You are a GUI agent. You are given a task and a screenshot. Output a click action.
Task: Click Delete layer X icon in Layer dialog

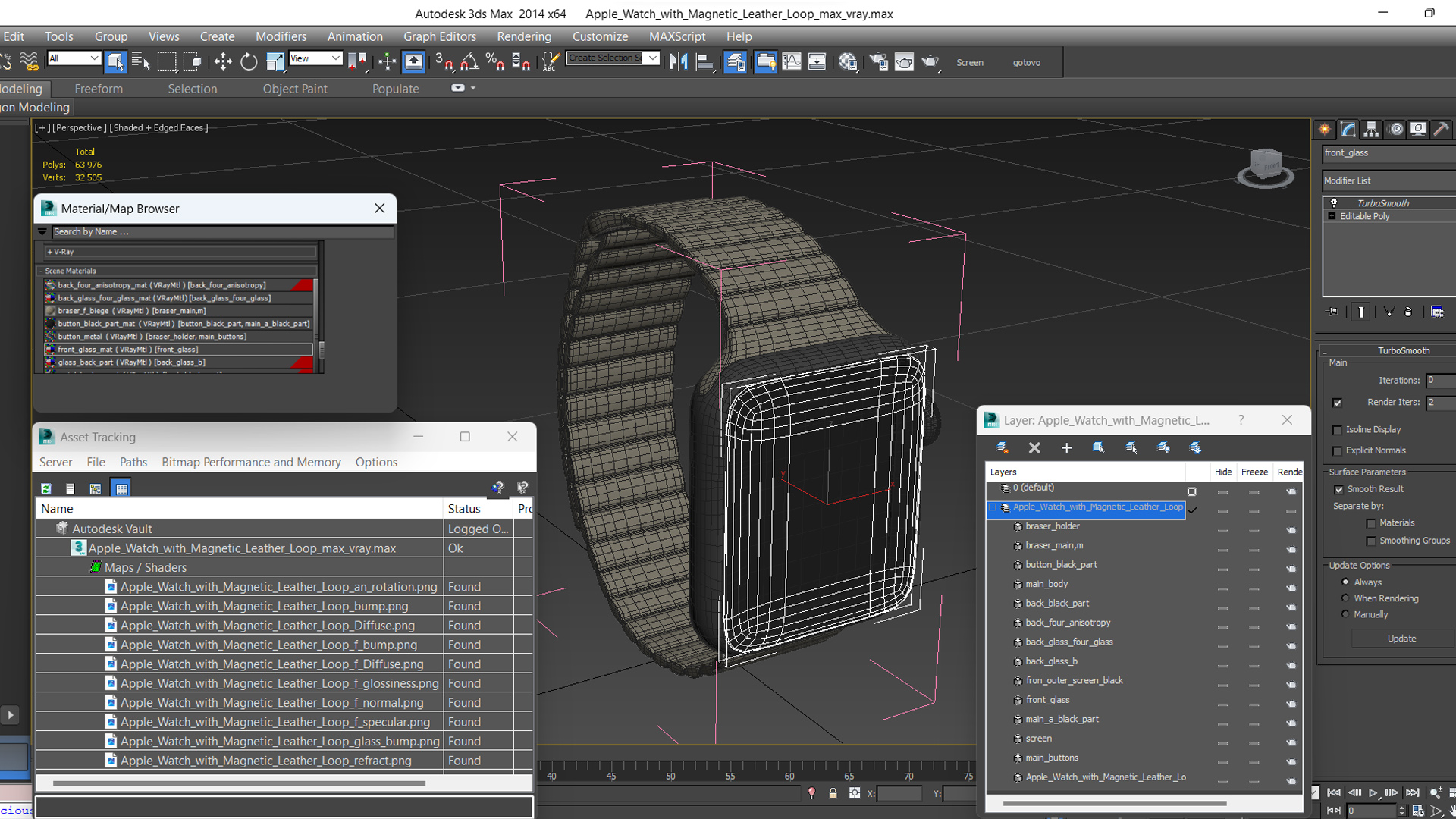click(x=1034, y=448)
